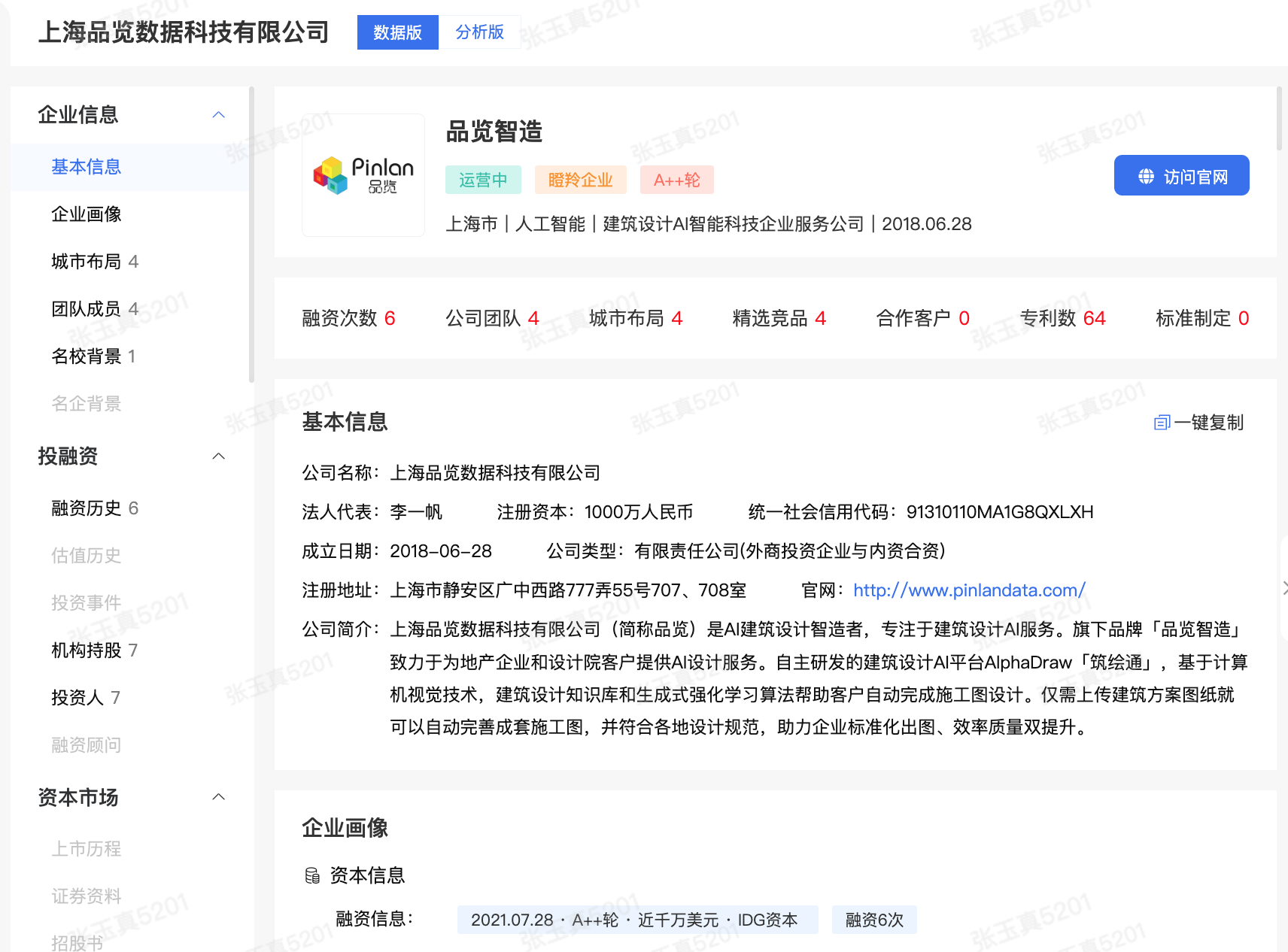
Task: Click the 品览智造 company title
Action: coord(494,132)
